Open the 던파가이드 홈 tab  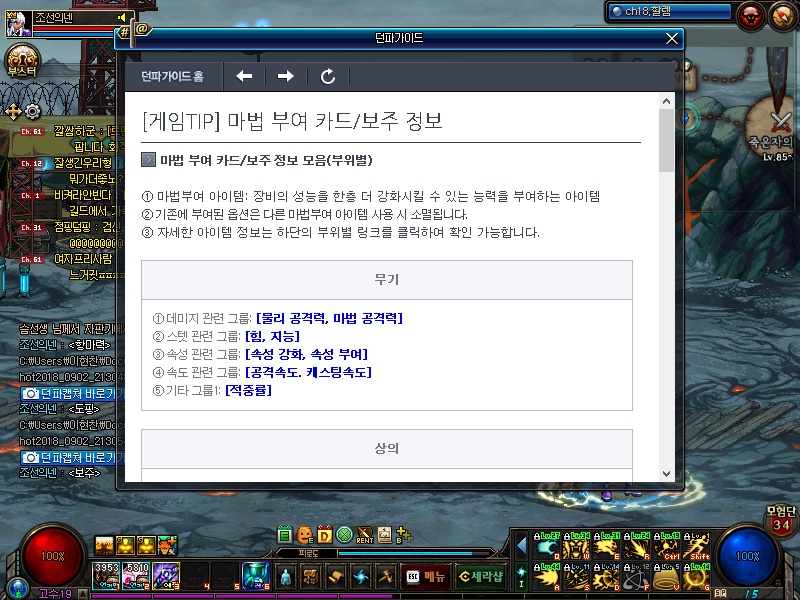[x=172, y=76]
